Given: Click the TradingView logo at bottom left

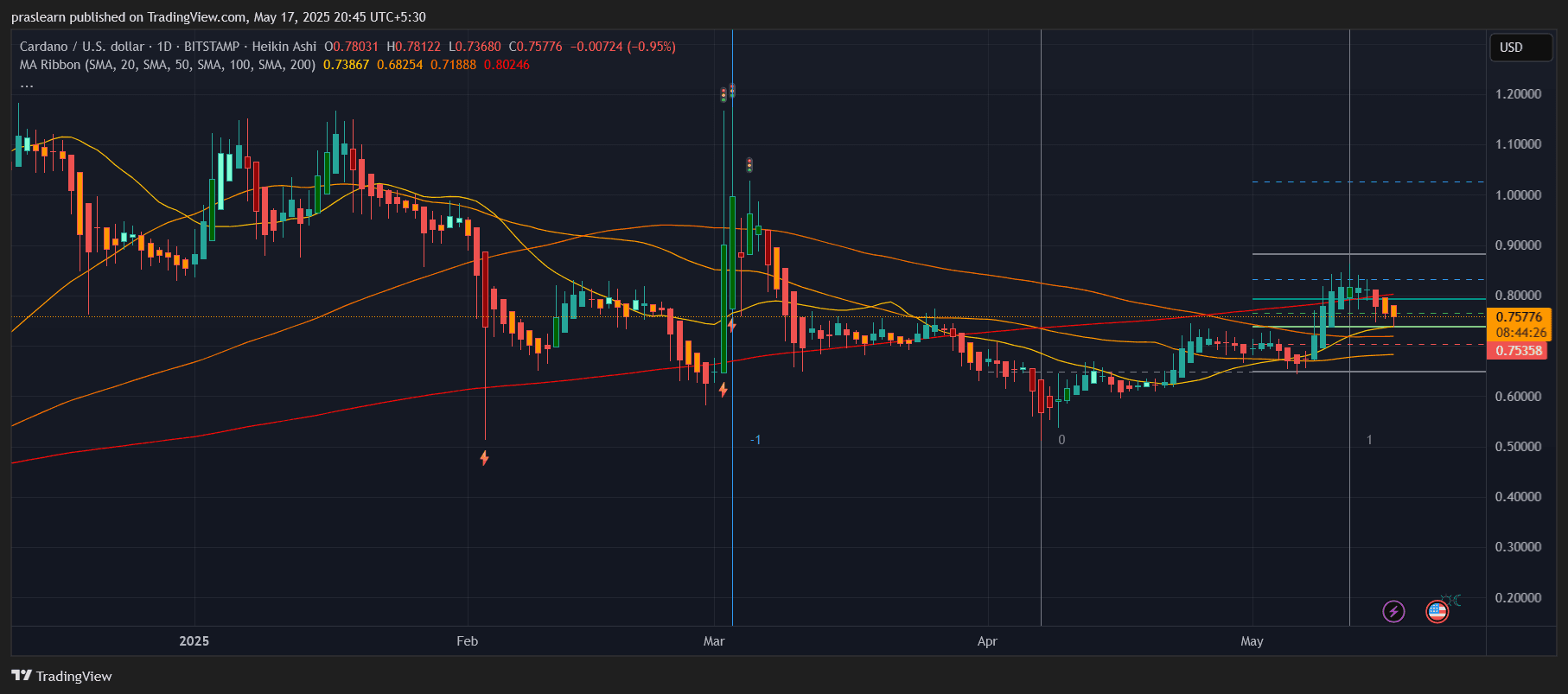Looking at the screenshot, I should 61,676.
